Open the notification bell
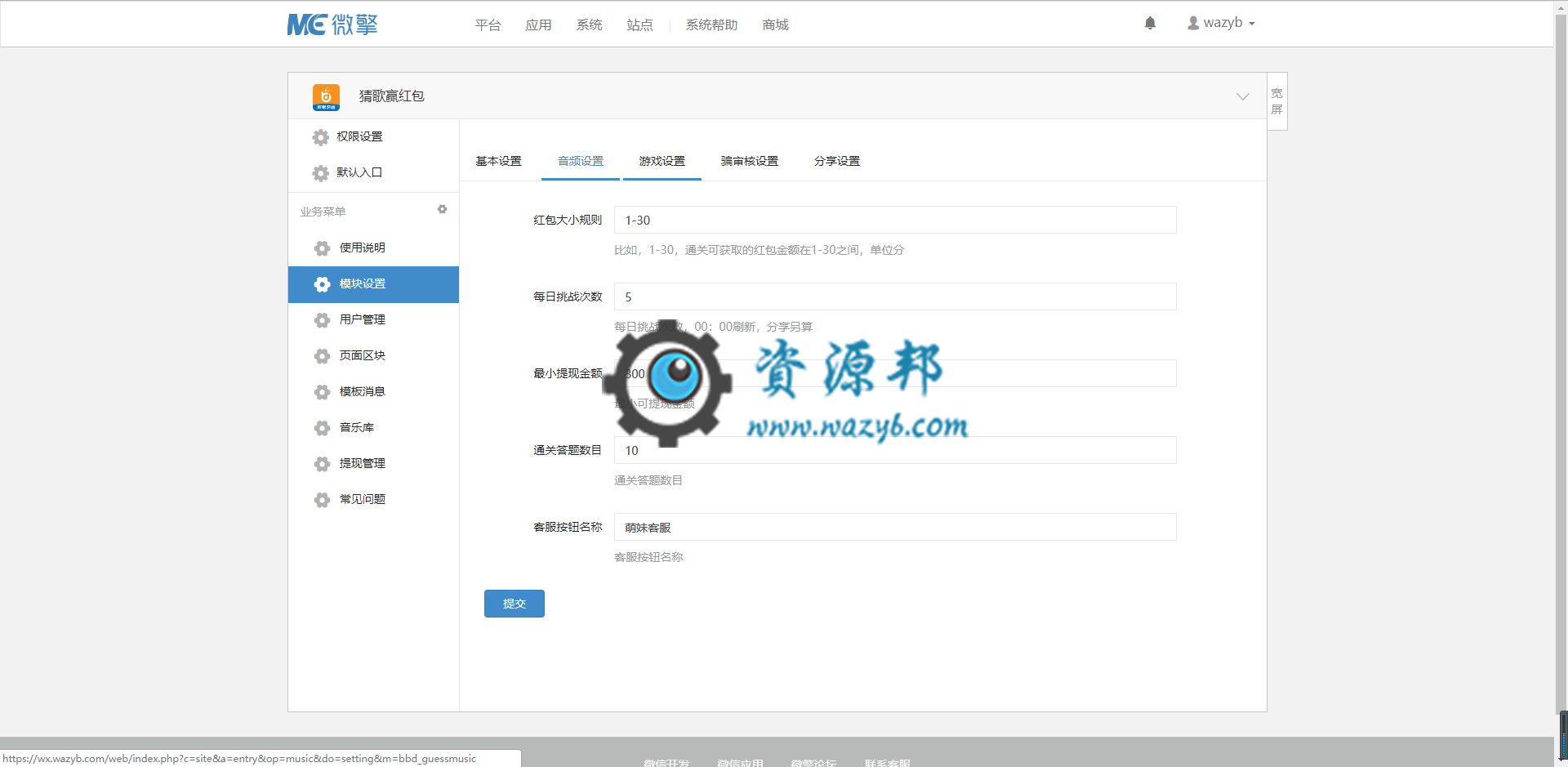Image resolution: width=1568 pixels, height=767 pixels. tap(1150, 23)
